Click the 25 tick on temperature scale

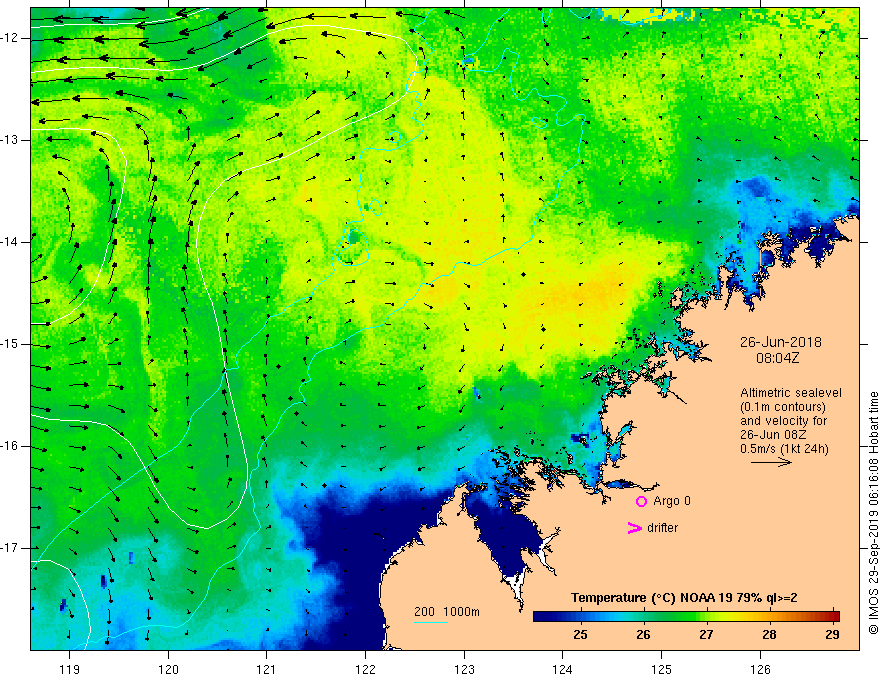(580, 635)
